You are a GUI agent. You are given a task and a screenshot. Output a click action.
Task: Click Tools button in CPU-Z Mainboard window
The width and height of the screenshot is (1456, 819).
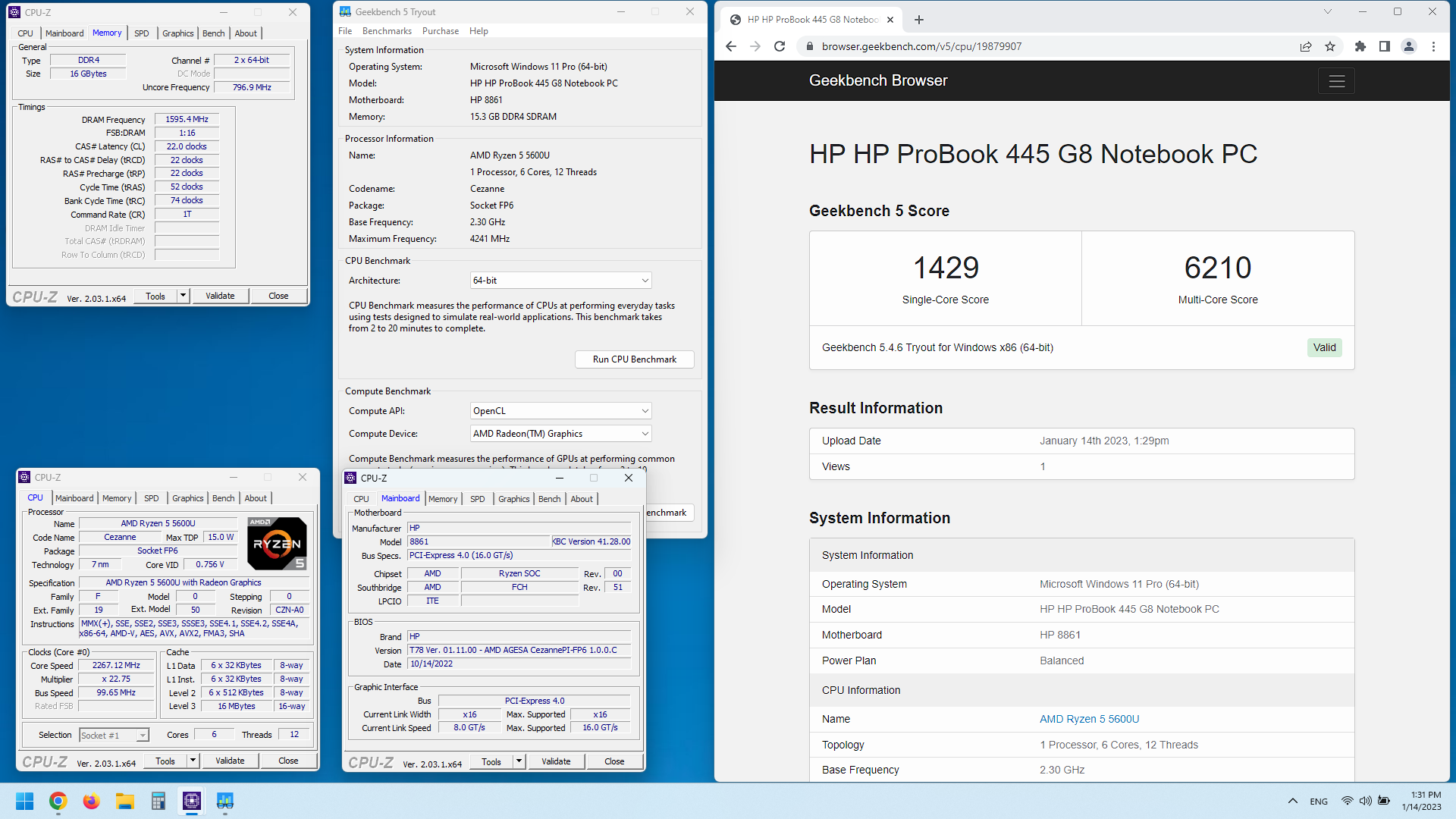491,761
